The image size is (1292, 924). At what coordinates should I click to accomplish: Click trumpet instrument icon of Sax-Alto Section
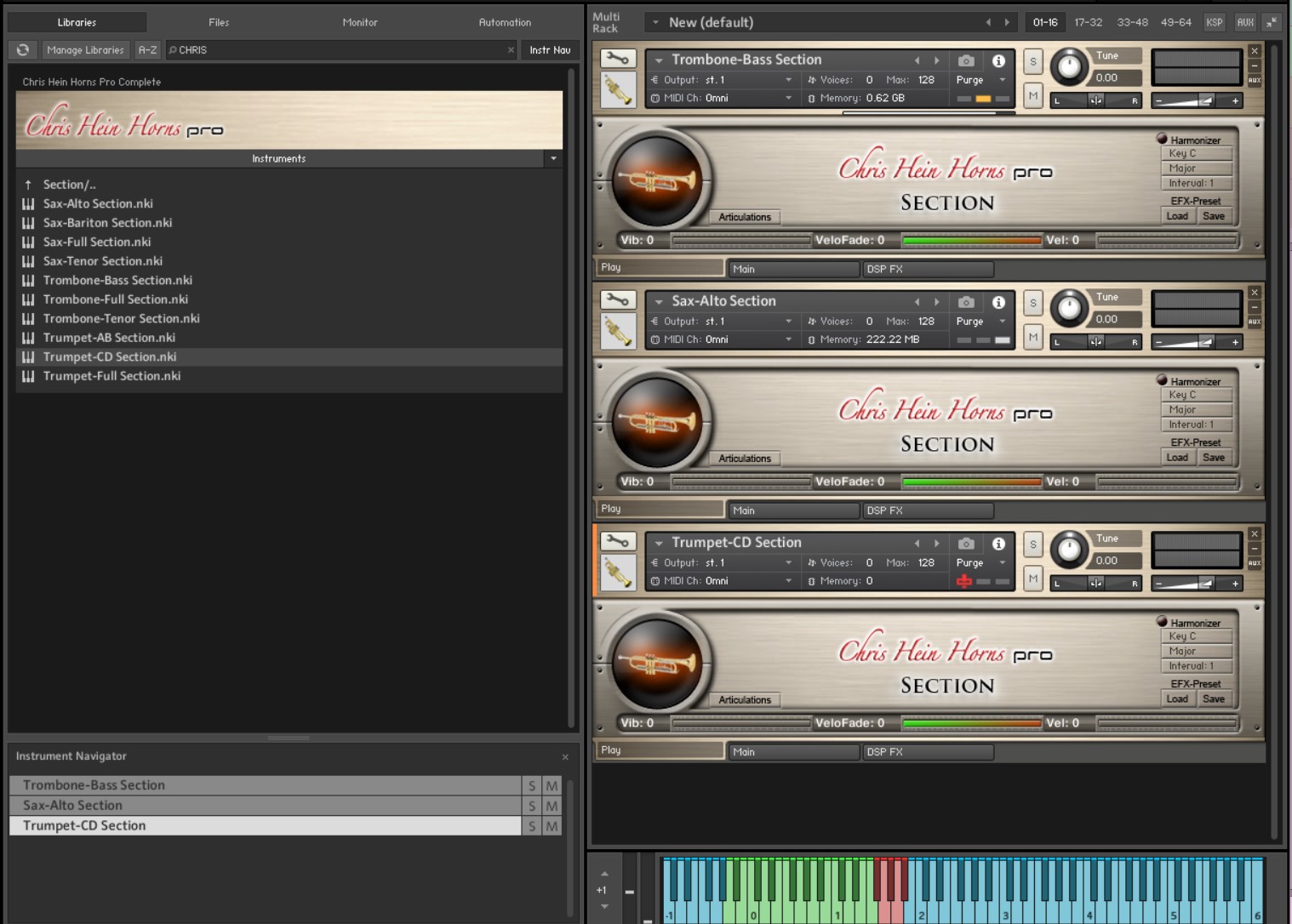coord(618,332)
